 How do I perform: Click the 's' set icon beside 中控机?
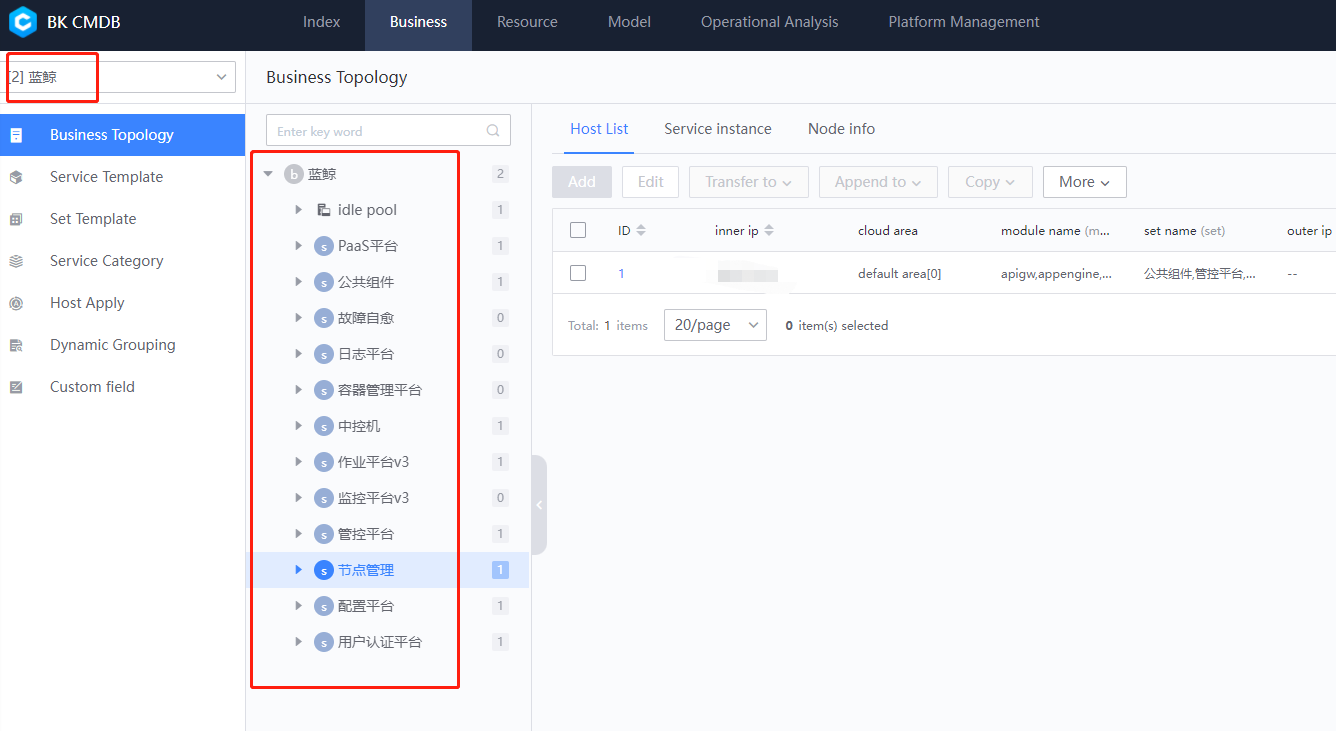point(323,426)
